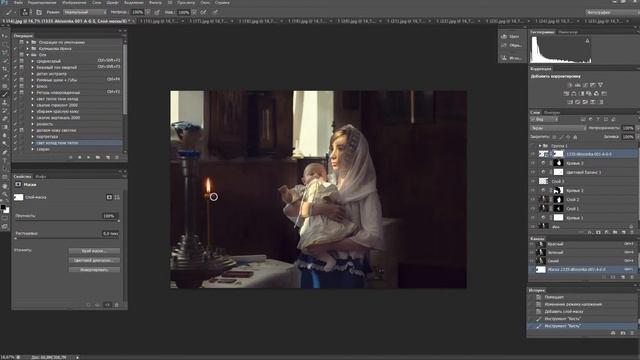The height and width of the screenshot is (360, 640).
Task: Click the Цветовой диапазон button
Action: 94,260
